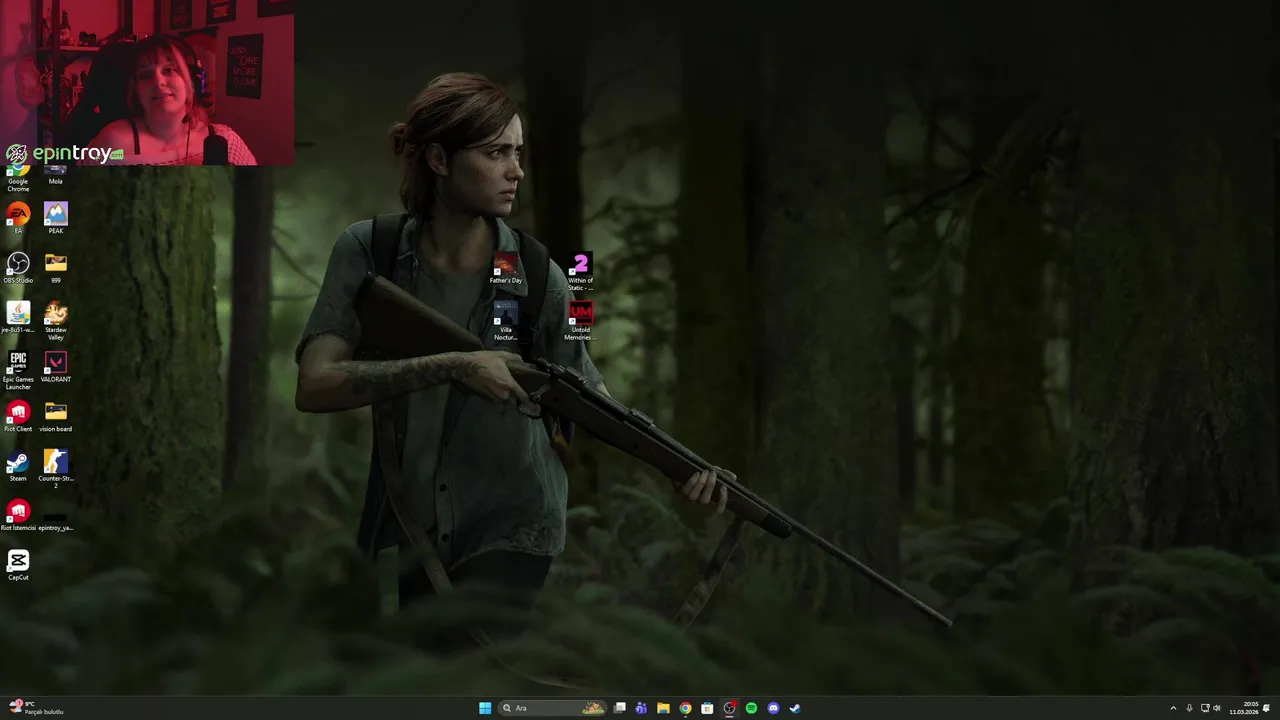Click the microphone icon in the tray
Viewport: 1280px width, 720px height.
pyautogui.click(x=1189, y=708)
